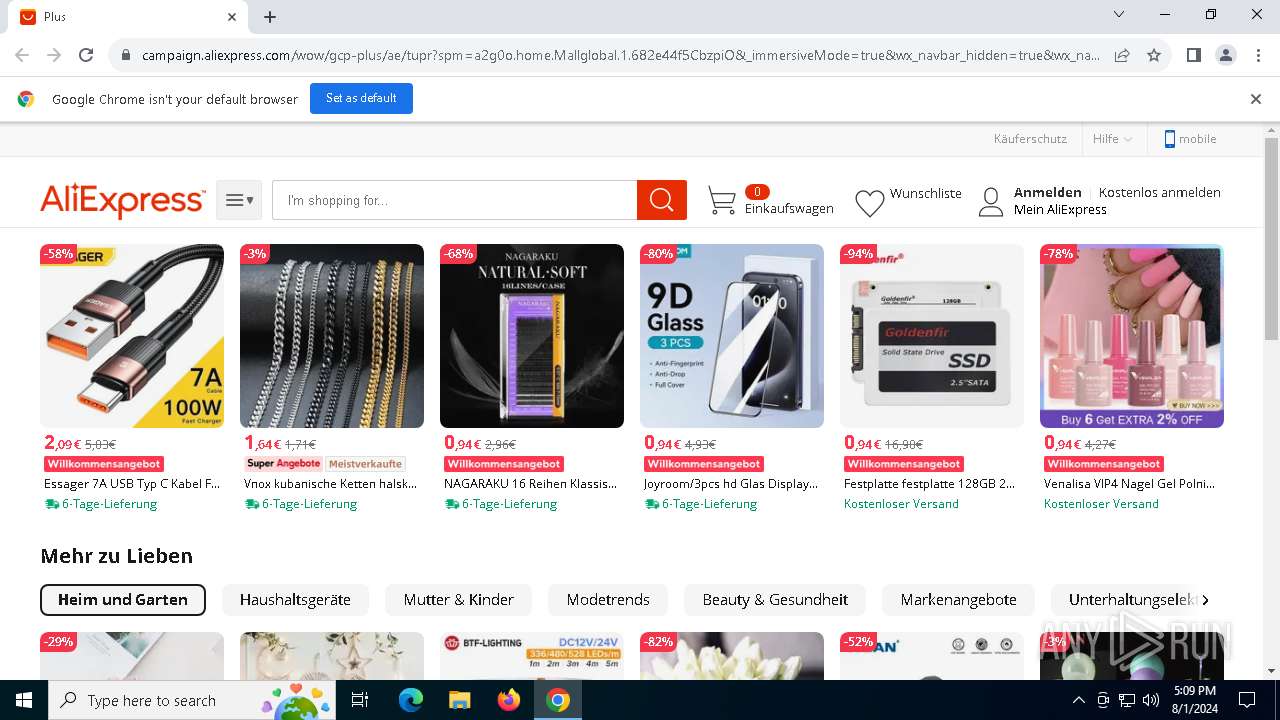Viewport: 1280px width, 720px height.
Task: Open File Explorer from taskbar
Action: 459,700
